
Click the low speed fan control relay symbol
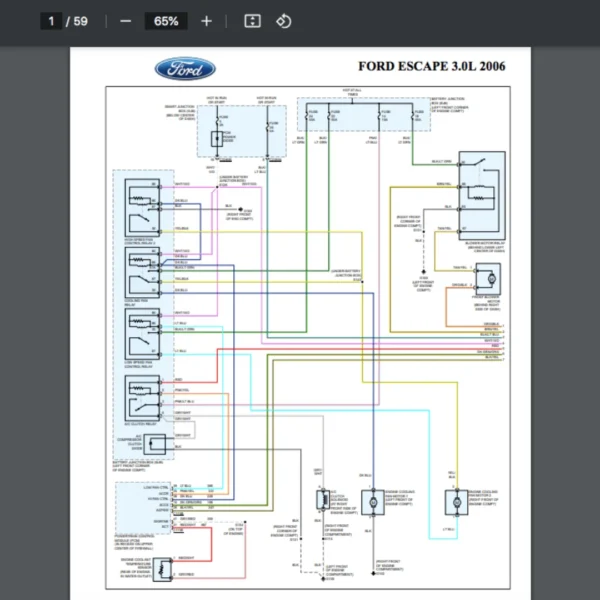click(x=142, y=334)
